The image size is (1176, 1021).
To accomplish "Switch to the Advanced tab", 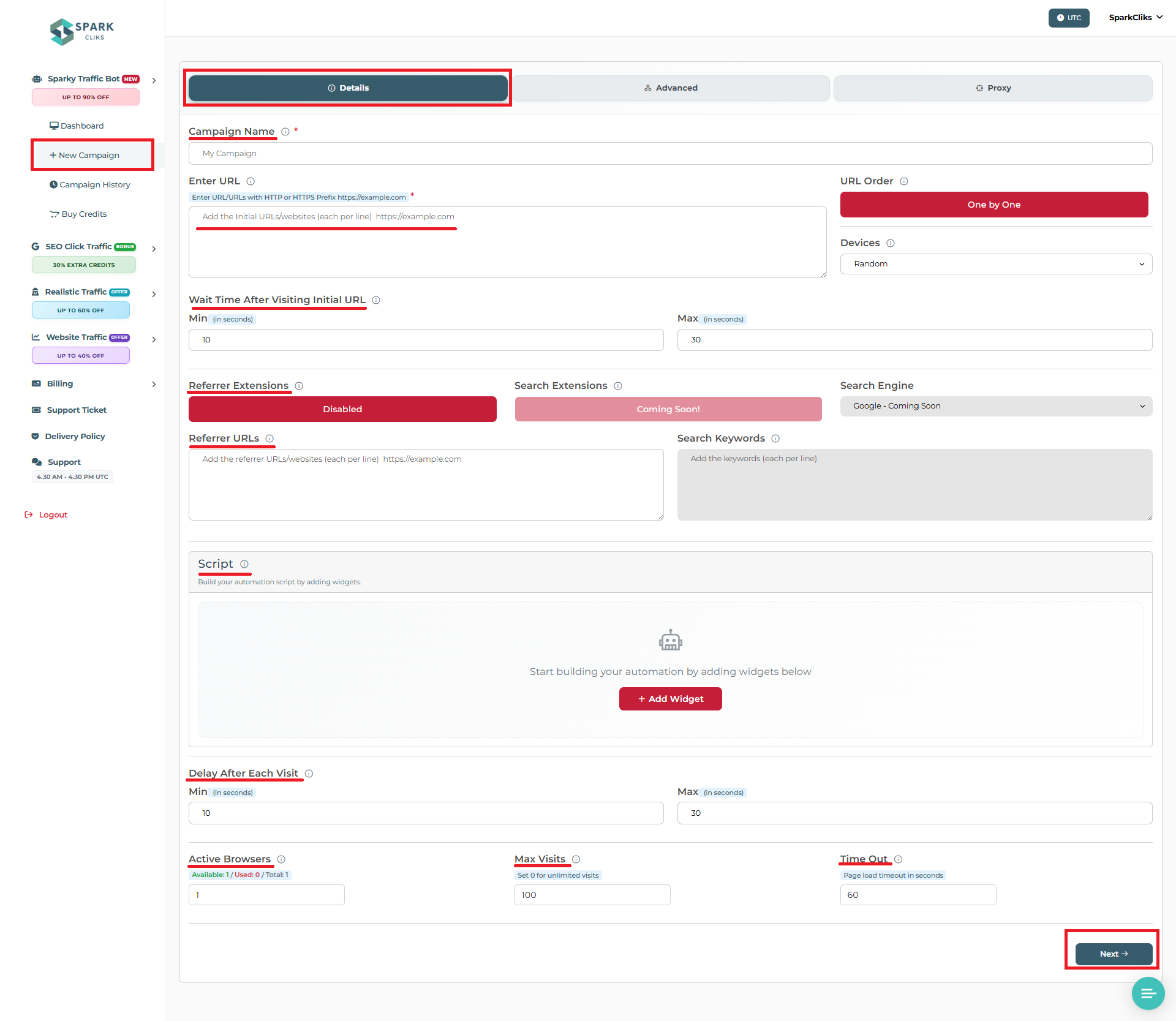I will [671, 88].
